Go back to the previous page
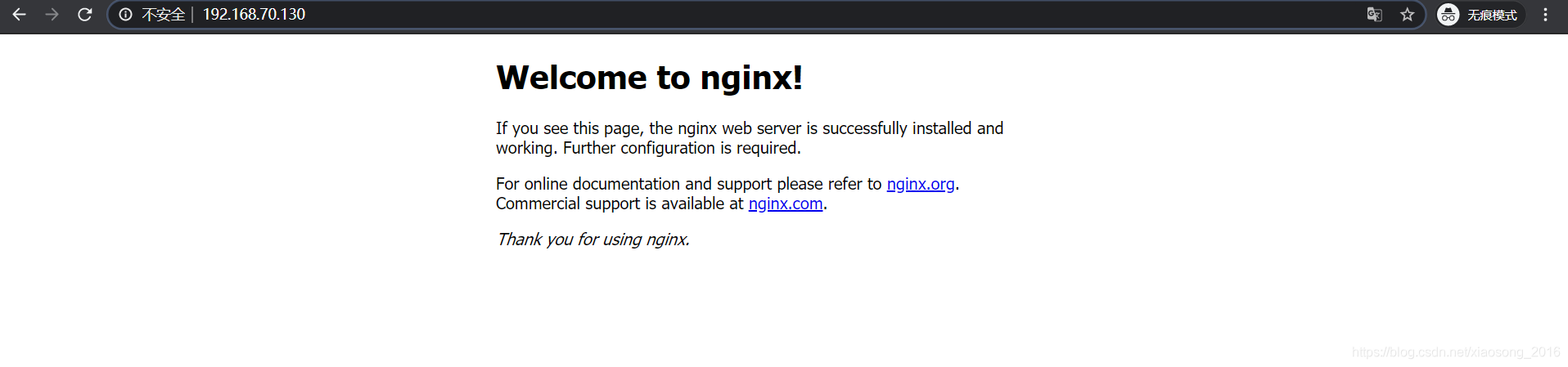This screenshot has width=1568, height=367. 19,15
